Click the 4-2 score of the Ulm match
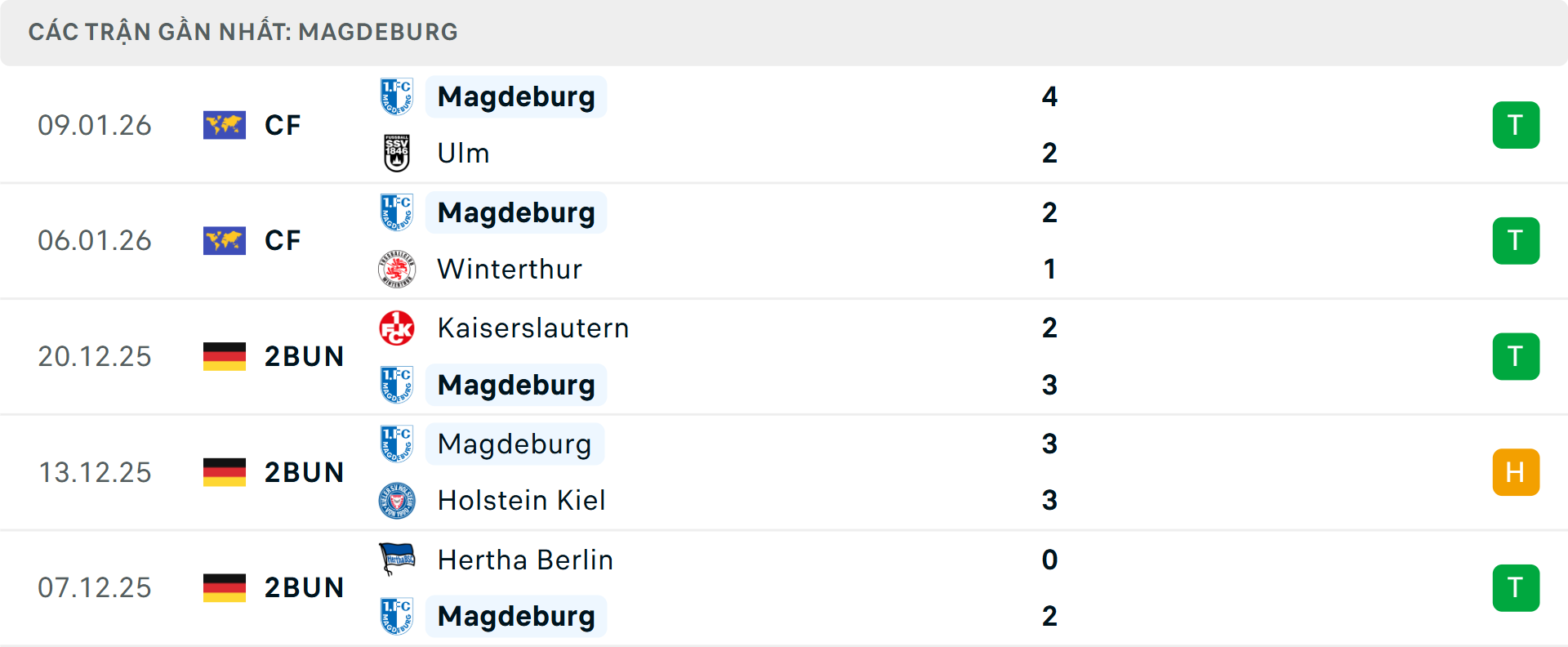Screen dimensions: 1568x647 coord(1051,124)
